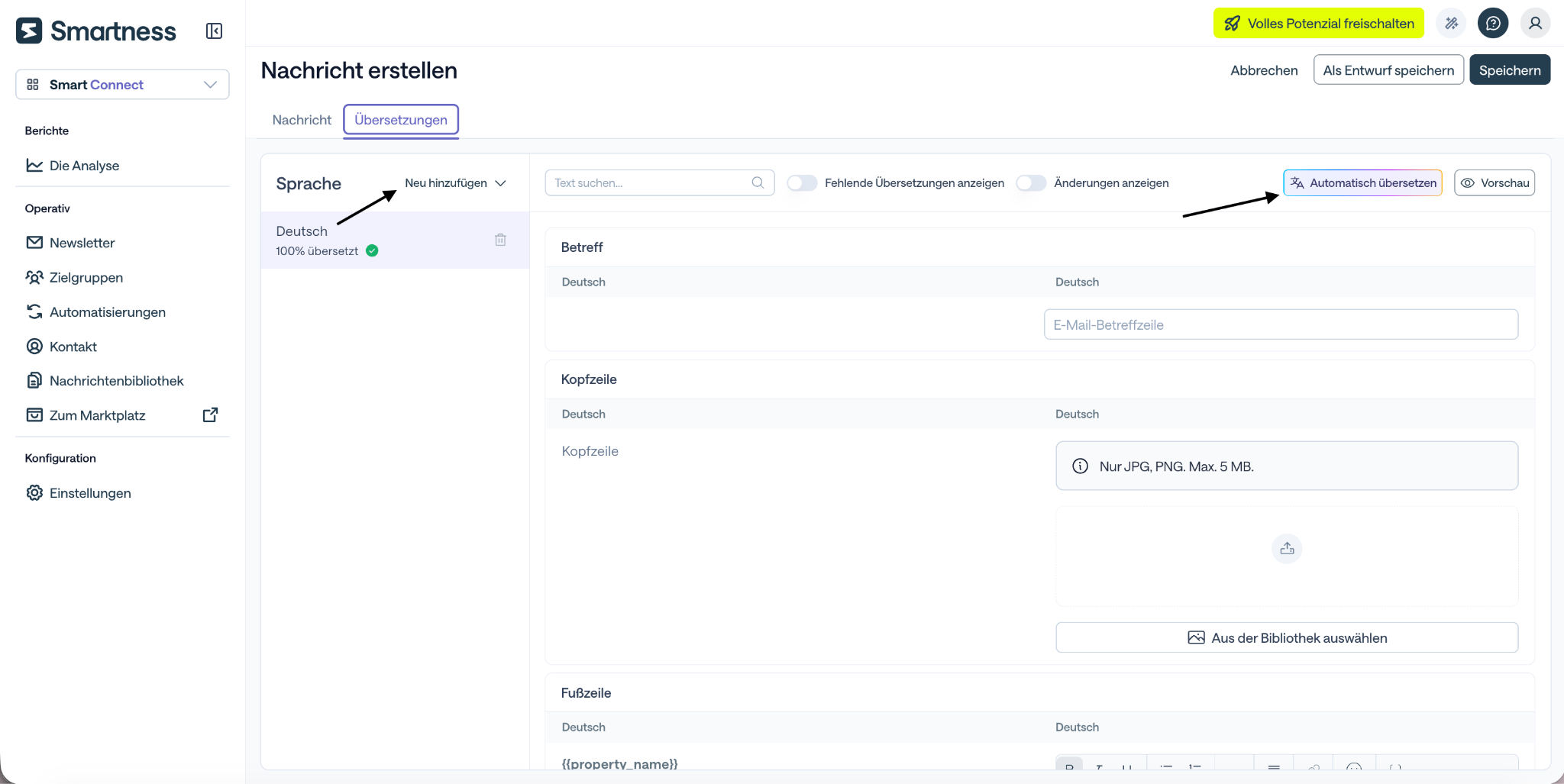Click Automatisch übersetzen button
The image size is (1564, 784).
pos(1363,183)
